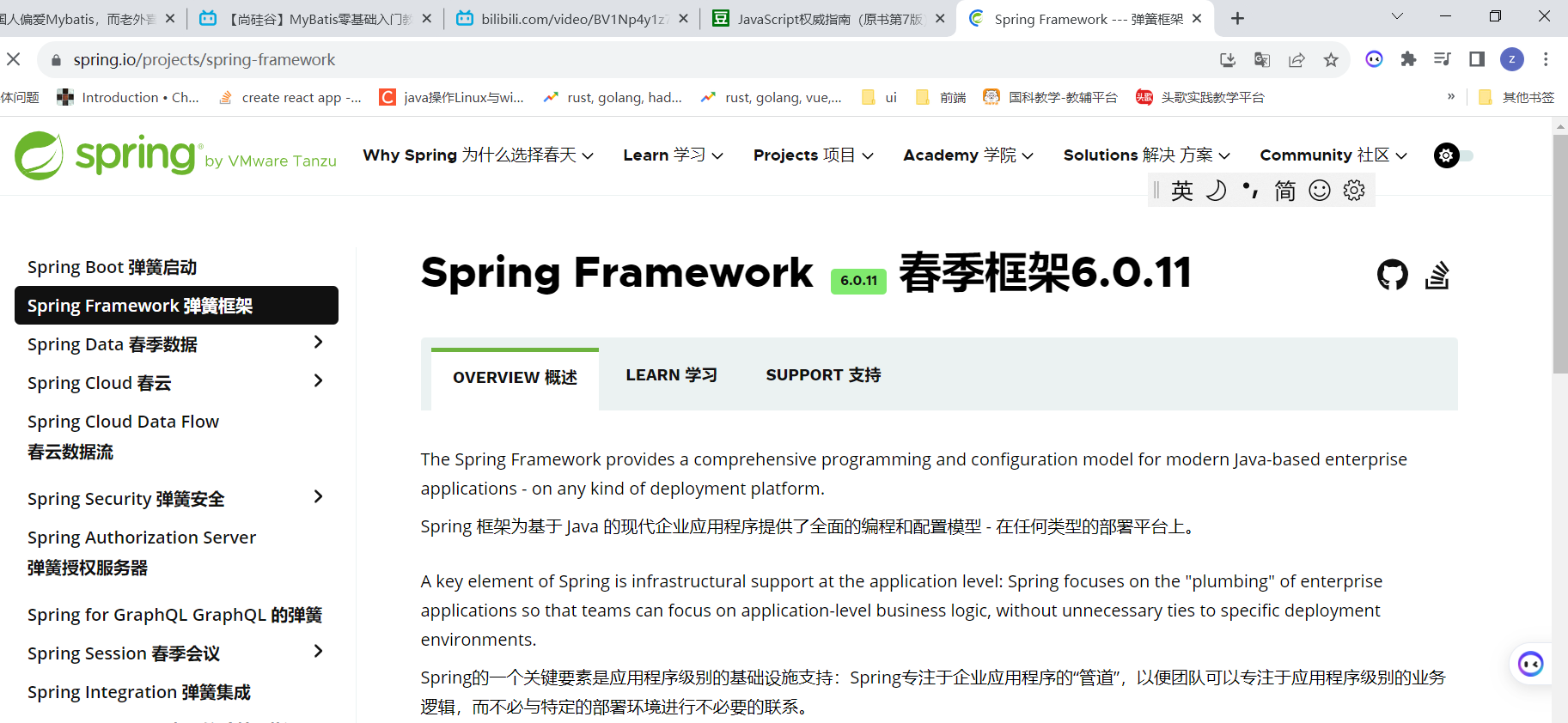The image size is (1568, 723).
Task: Bookmark this page with star icon
Action: (1331, 60)
